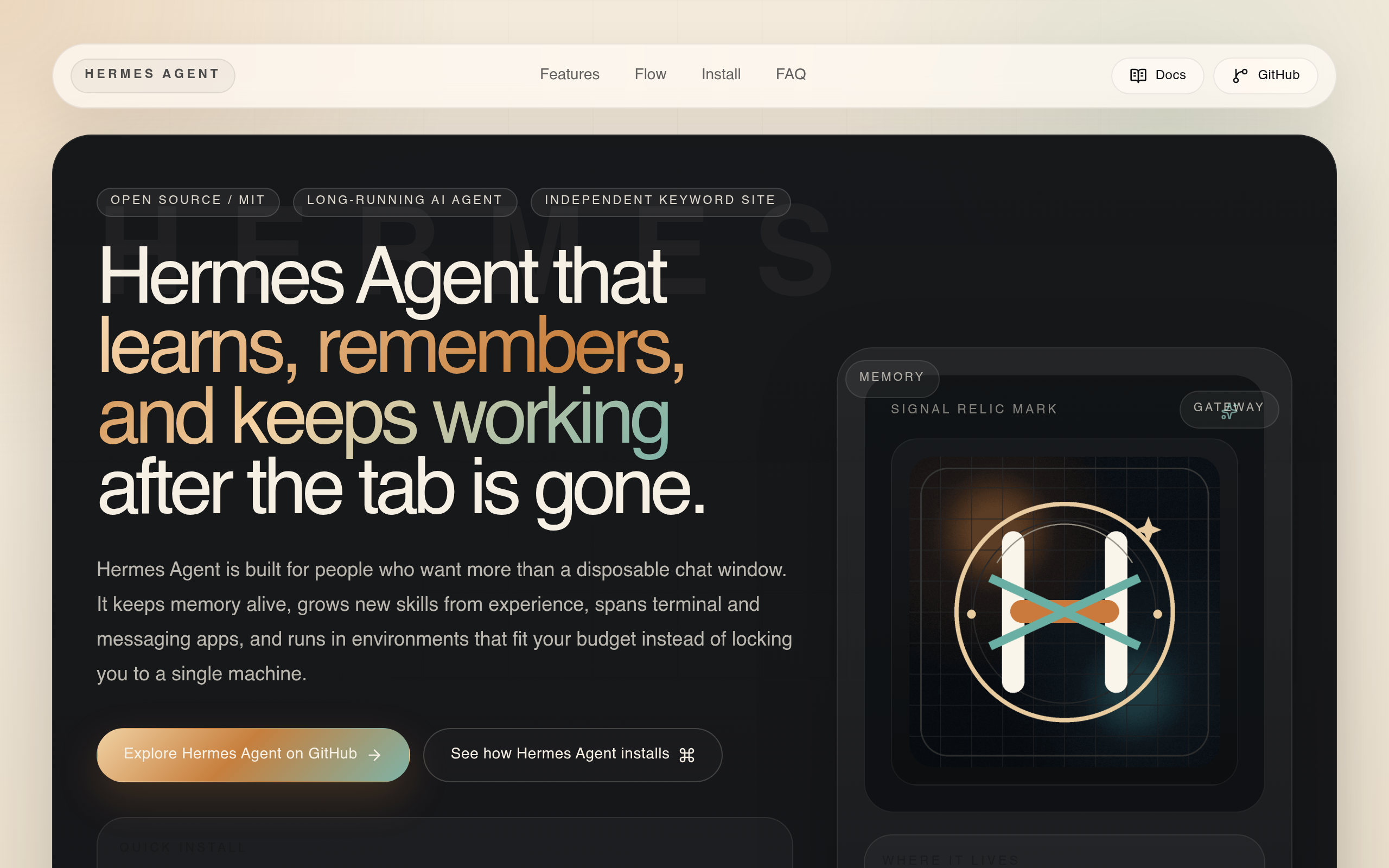Screen dimensions: 1389x868
Task: Go to the Flow section link
Action: 651,75
